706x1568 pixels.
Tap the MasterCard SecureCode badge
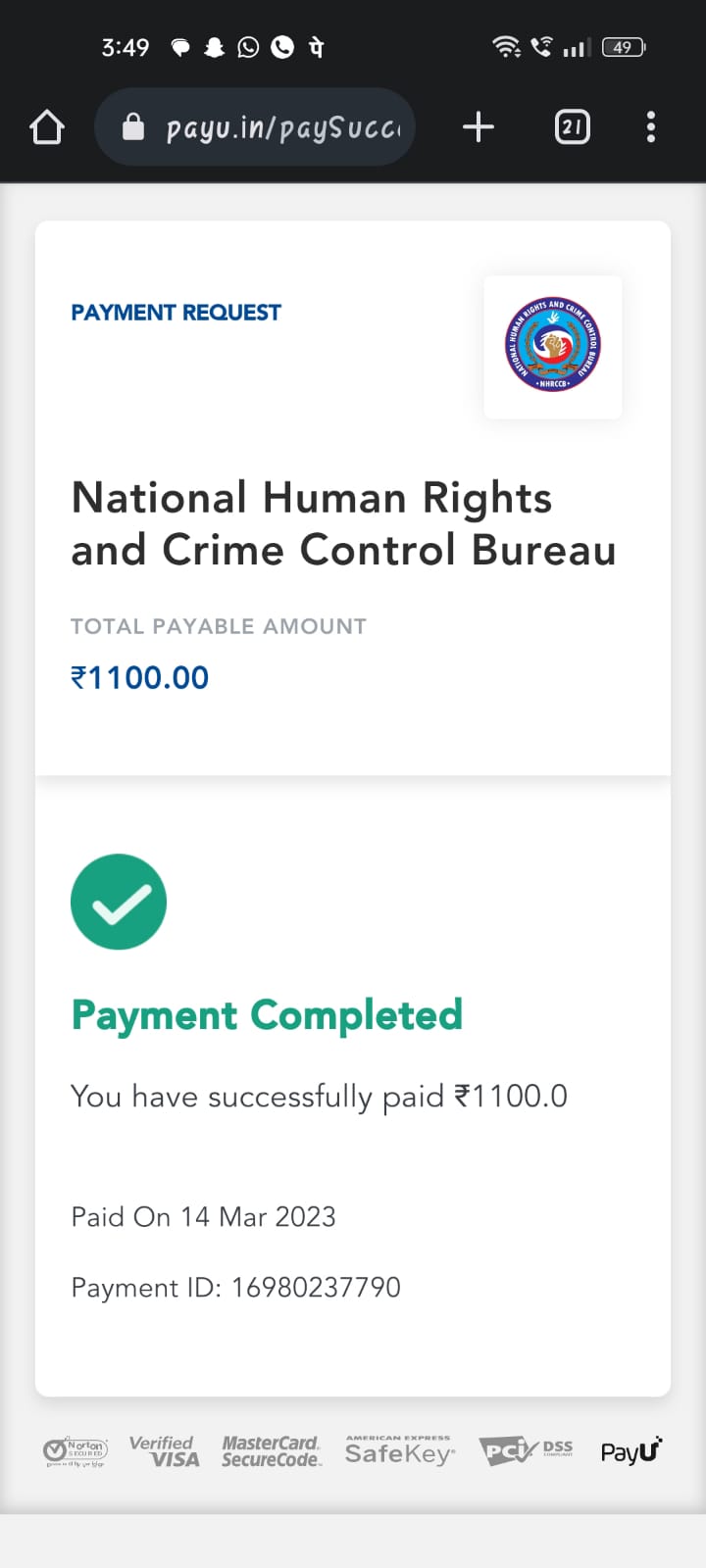tap(271, 1451)
